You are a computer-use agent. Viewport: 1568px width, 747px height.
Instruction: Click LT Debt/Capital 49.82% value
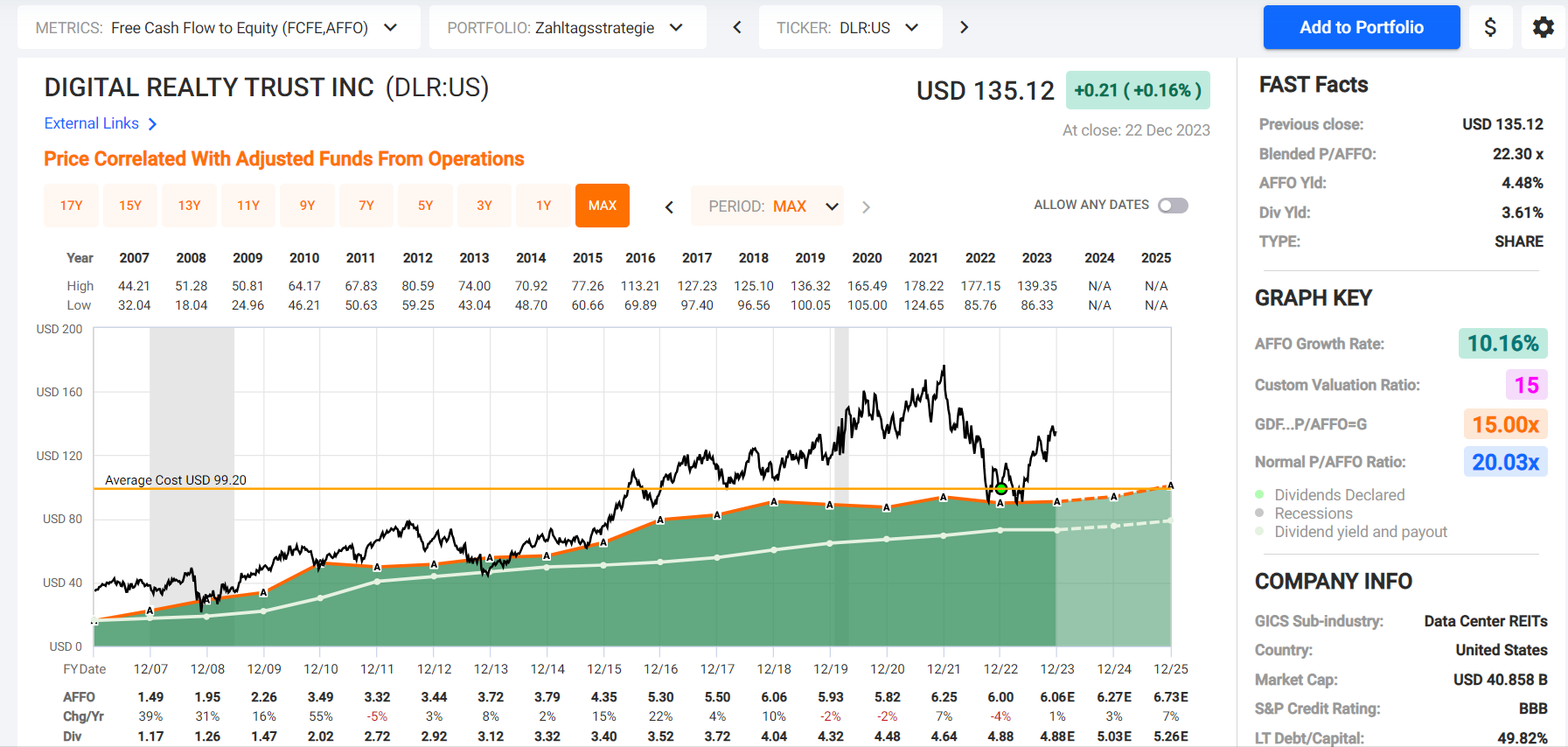1523,738
